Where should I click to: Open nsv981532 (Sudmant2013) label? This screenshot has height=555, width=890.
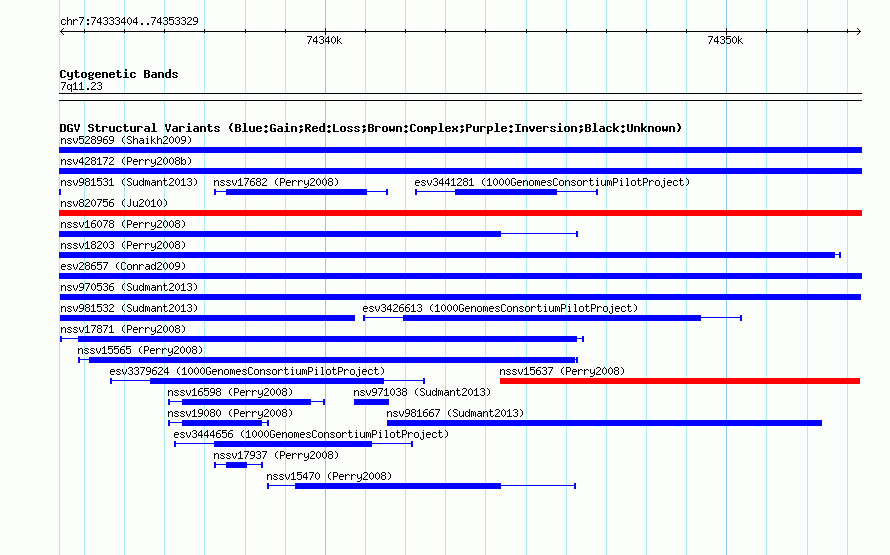point(129,308)
